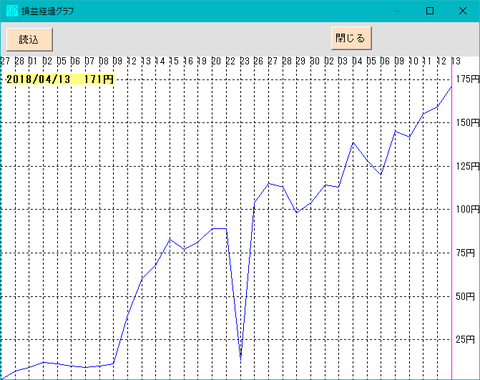Click the 100円 axis label

[468, 209]
